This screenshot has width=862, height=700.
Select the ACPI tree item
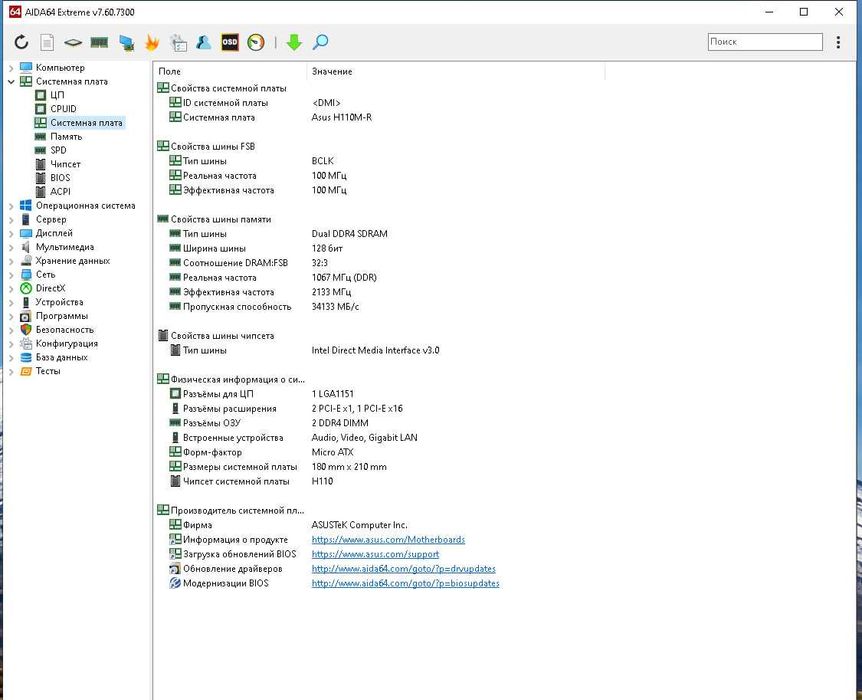click(x=60, y=191)
